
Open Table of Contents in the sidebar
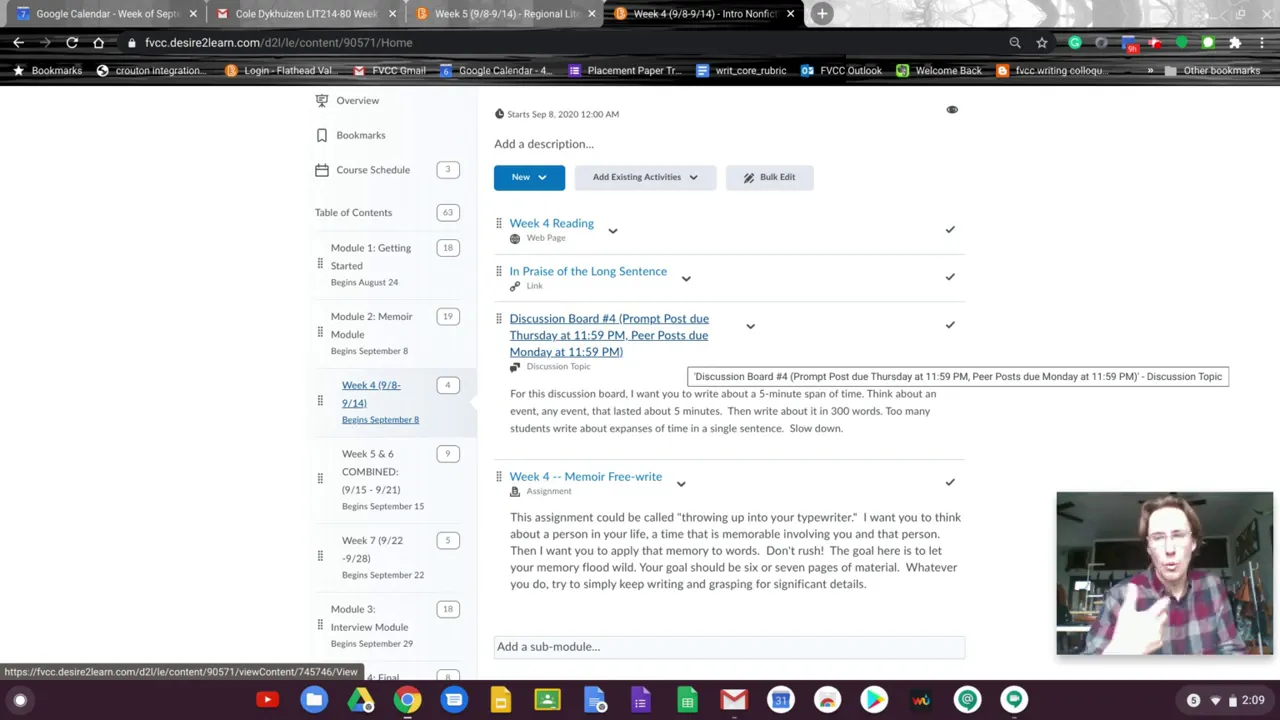point(353,213)
